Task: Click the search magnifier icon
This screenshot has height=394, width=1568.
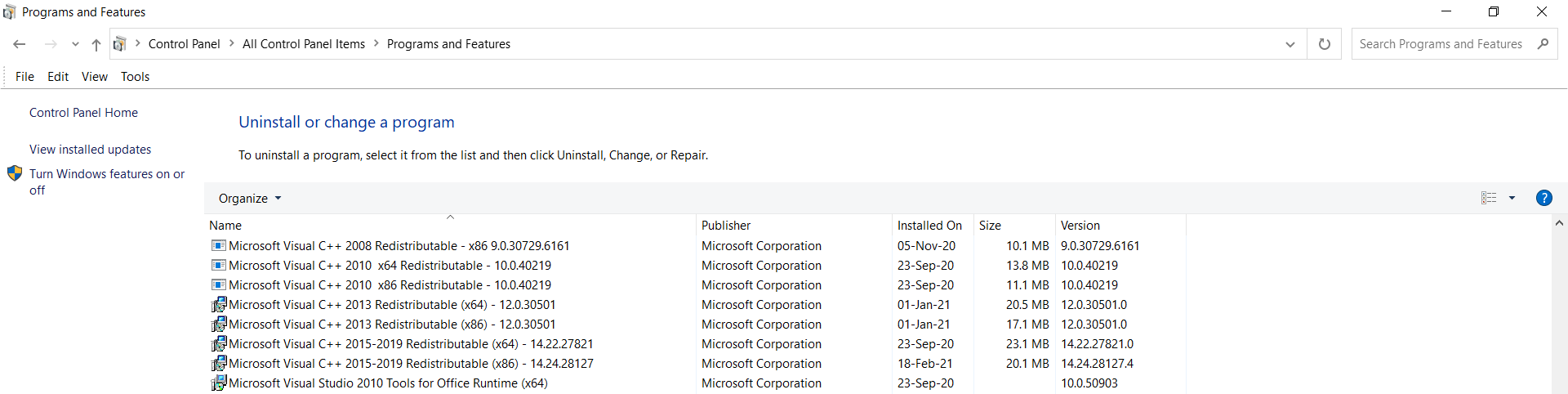Action: pyautogui.click(x=1543, y=44)
